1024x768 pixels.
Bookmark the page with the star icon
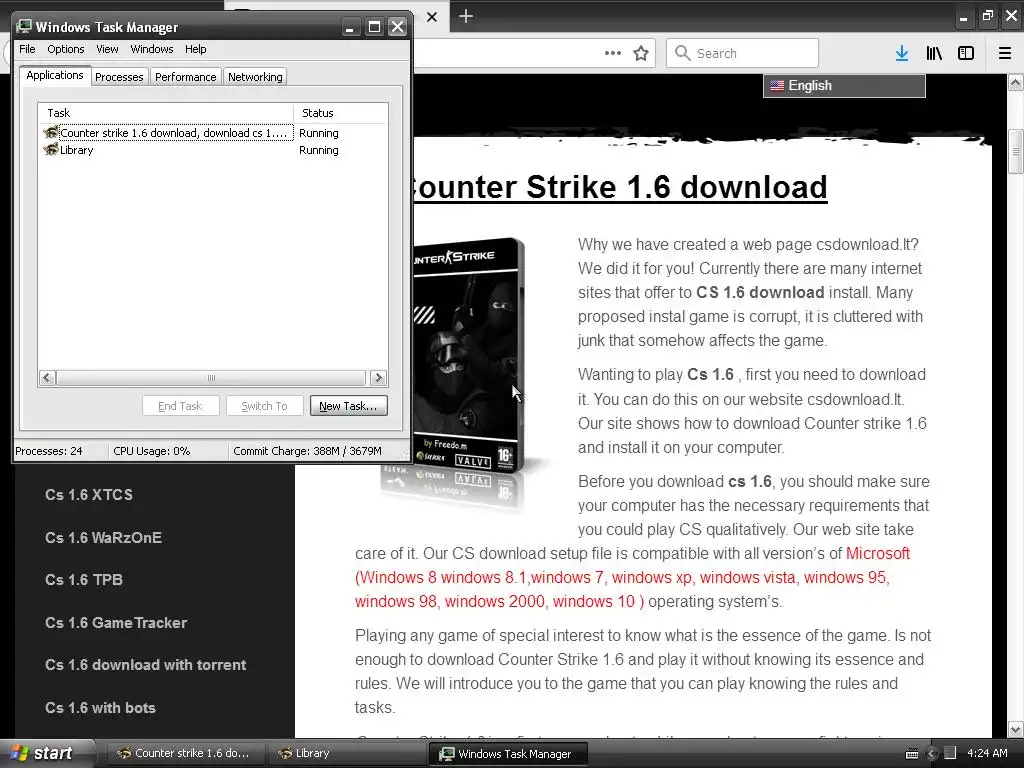point(641,53)
